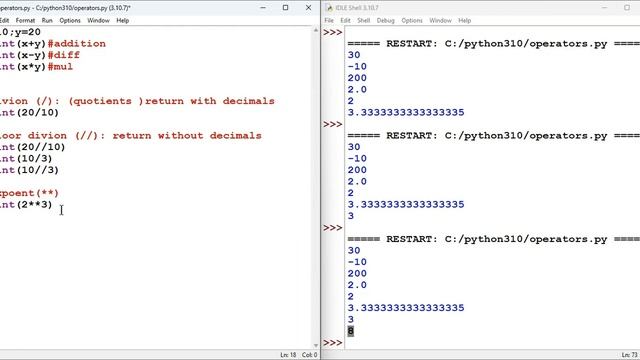Click the Ln: 18 indicator in editor status bar
This screenshot has width=640, height=360.
coord(288,355)
